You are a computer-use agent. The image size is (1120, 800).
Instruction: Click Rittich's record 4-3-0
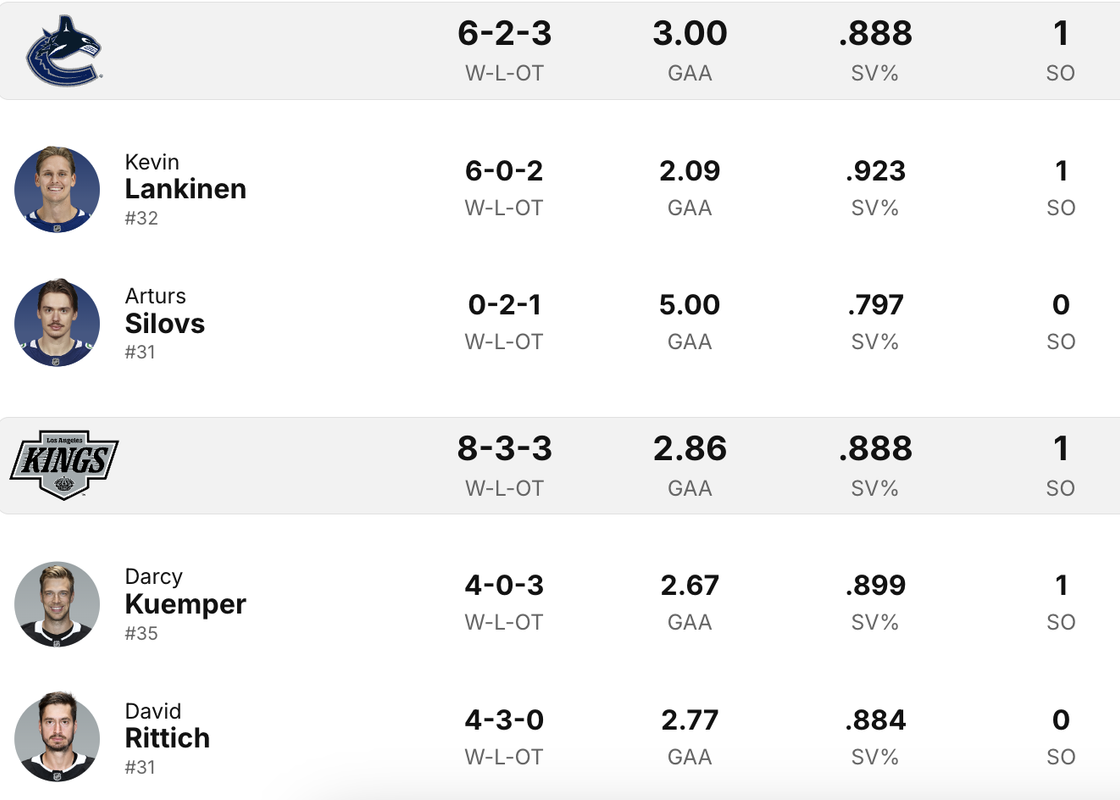click(504, 720)
